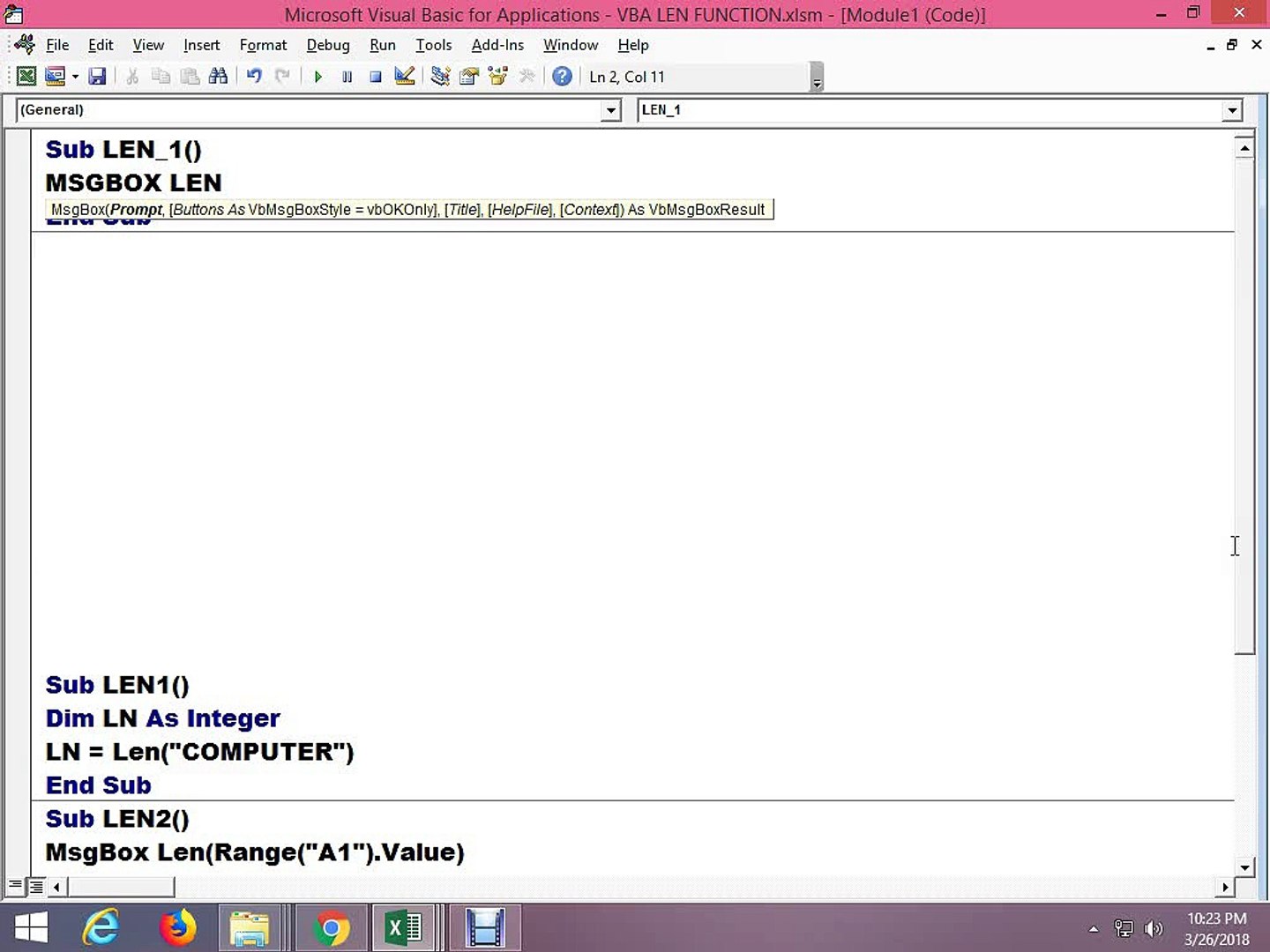This screenshot has width=1270, height=952.
Task: Open the Windows Start menu
Action: point(32,928)
